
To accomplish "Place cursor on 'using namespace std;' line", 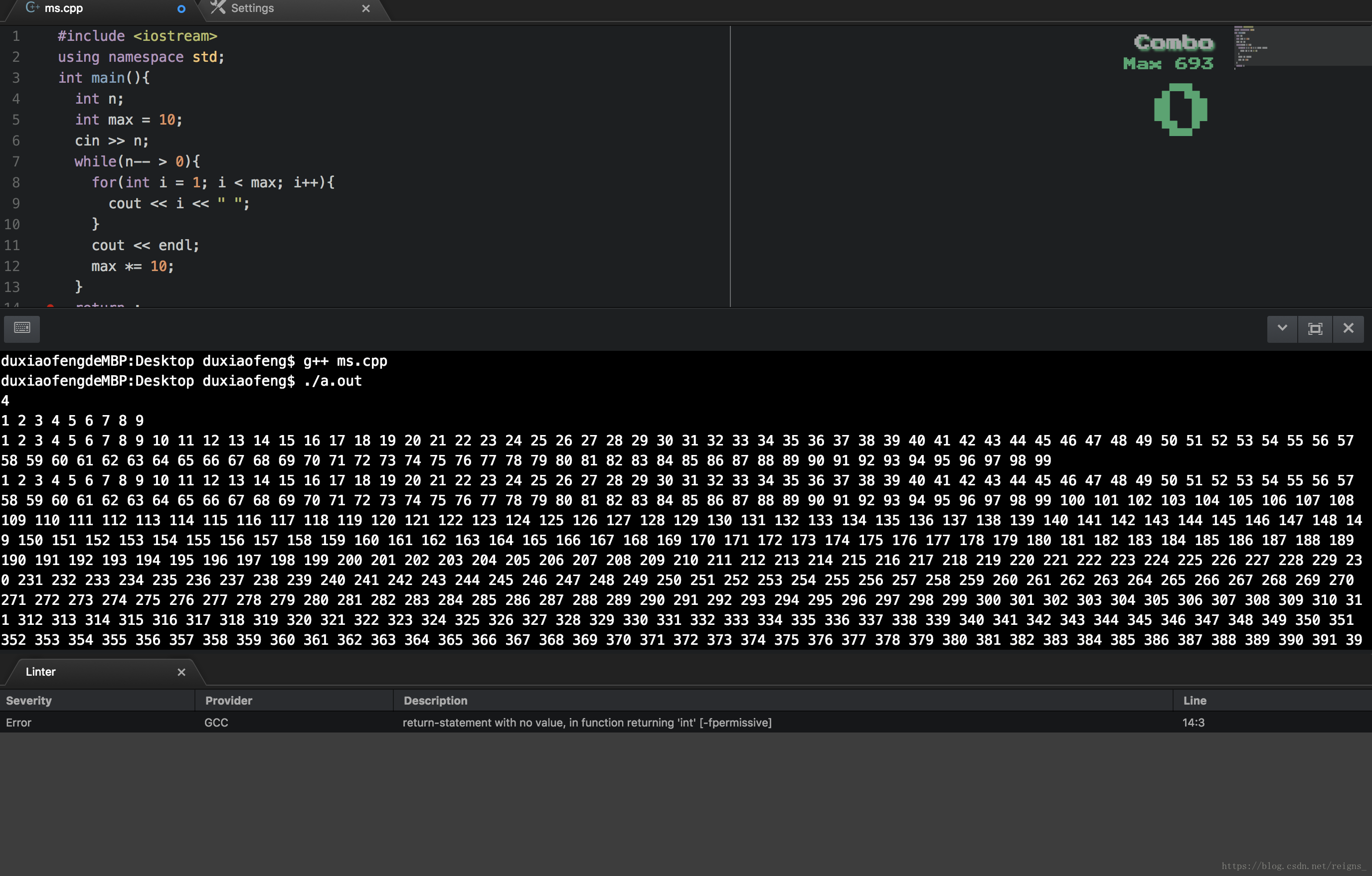I will click(141, 57).
